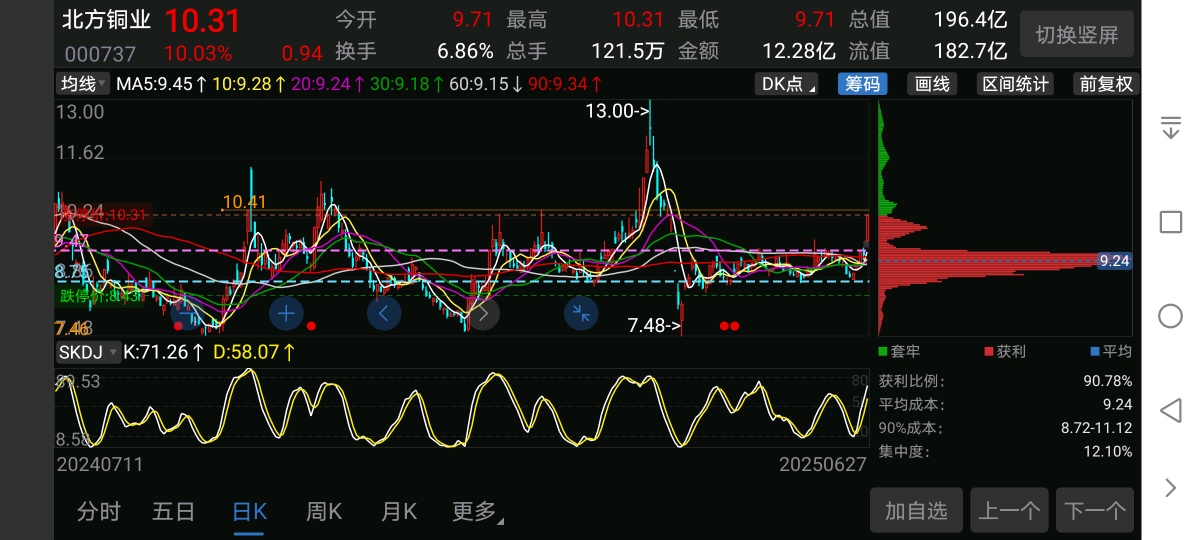The image size is (1200, 540).
Task: Toggle the 筹码 chip distribution panel
Action: pyautogui.click(x=862, y=84)
